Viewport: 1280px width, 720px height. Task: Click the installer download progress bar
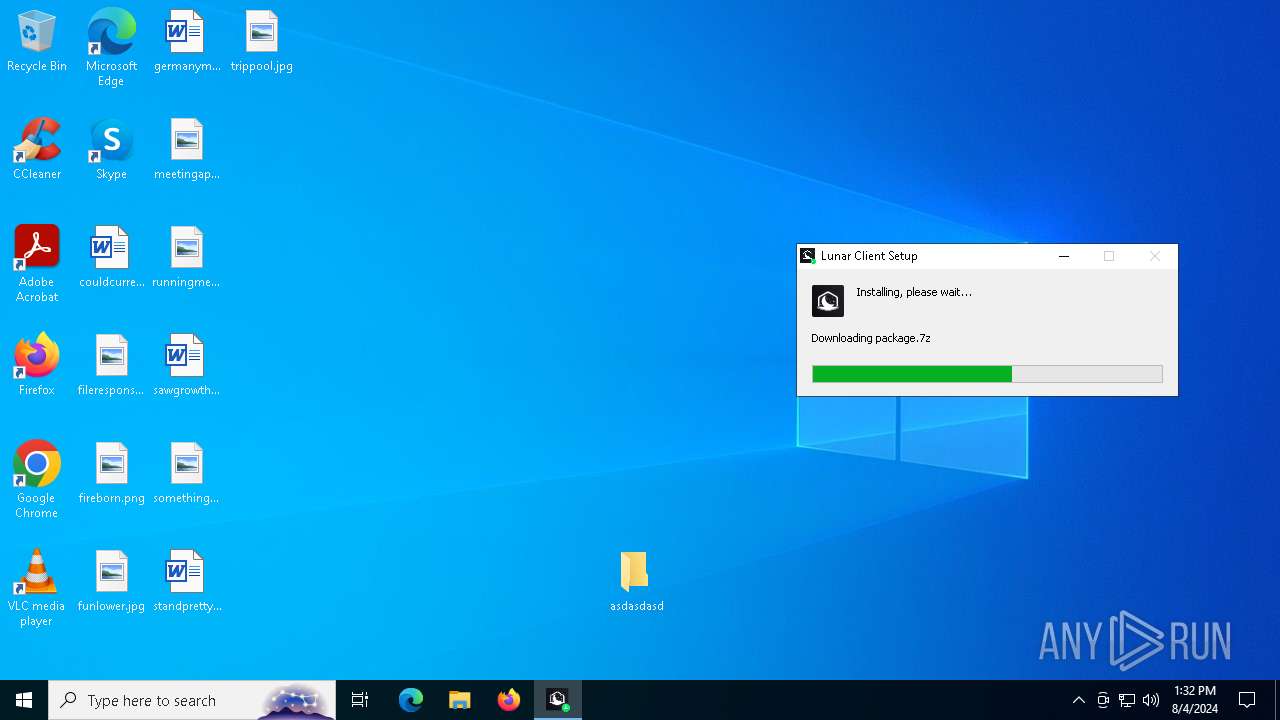click(x=987, y=374)
